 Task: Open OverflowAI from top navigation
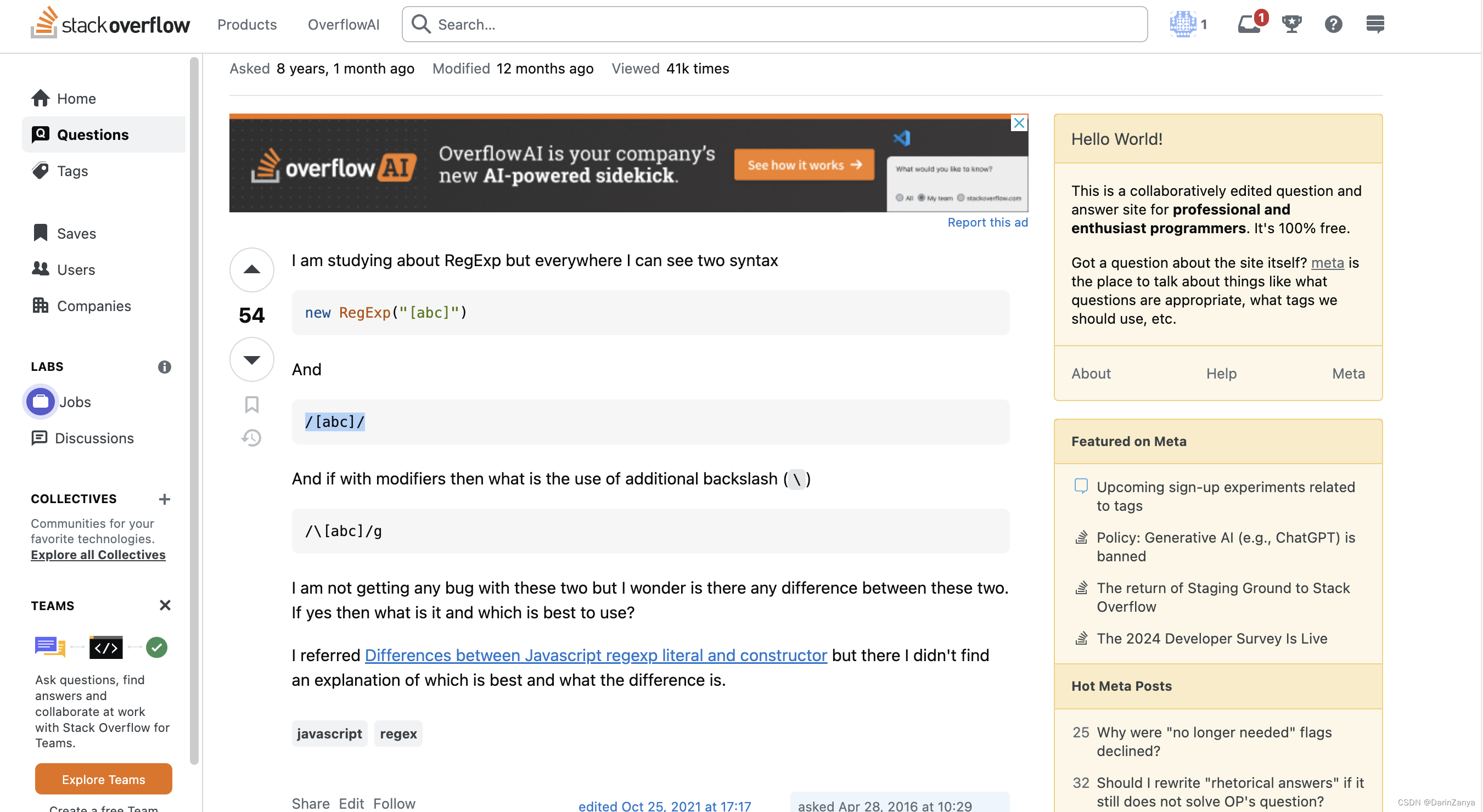pos(343,24)
